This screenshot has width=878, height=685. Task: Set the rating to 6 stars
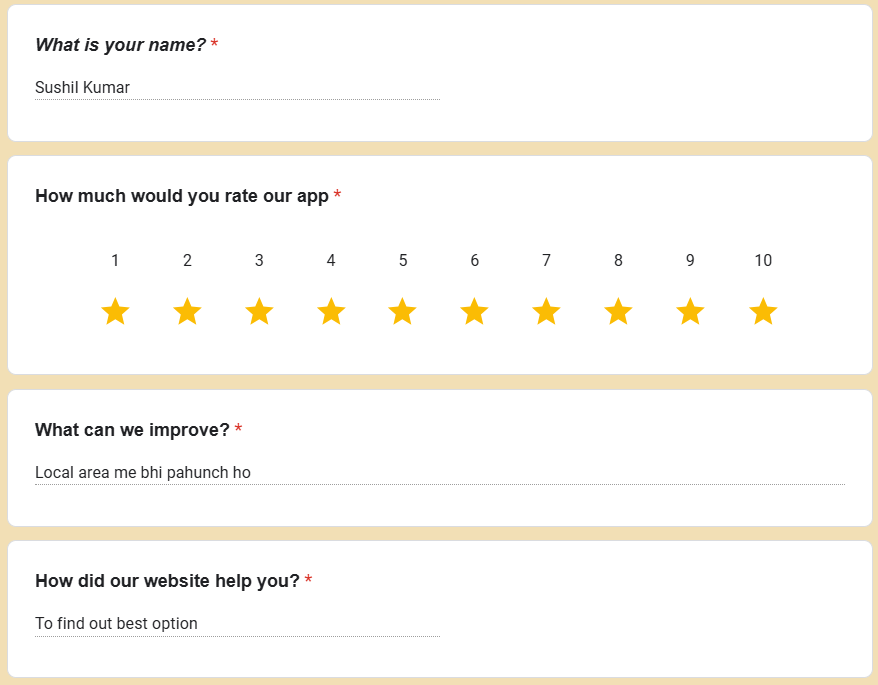click(474, 312)
